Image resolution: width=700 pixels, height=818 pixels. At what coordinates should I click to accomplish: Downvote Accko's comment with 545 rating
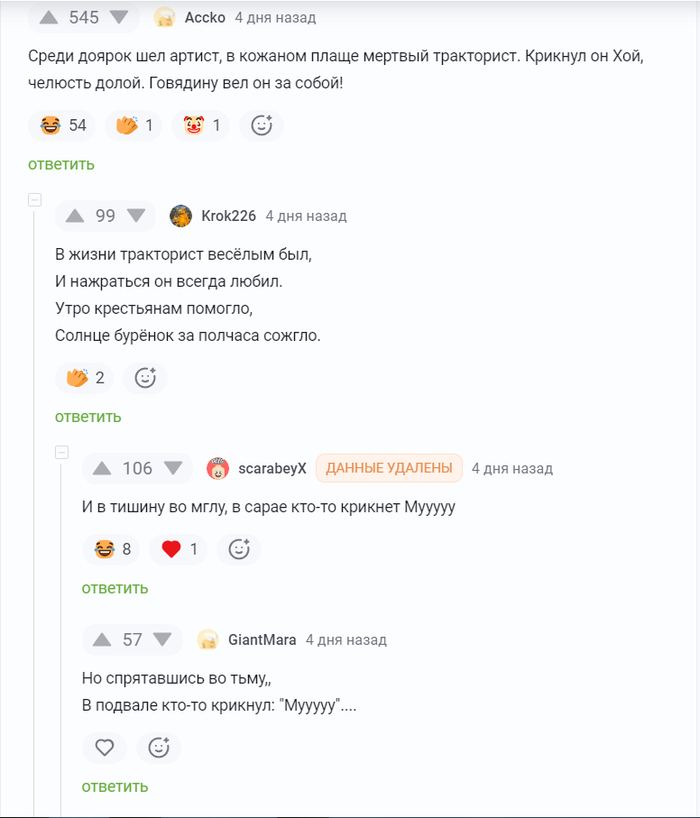pos(119,17)
